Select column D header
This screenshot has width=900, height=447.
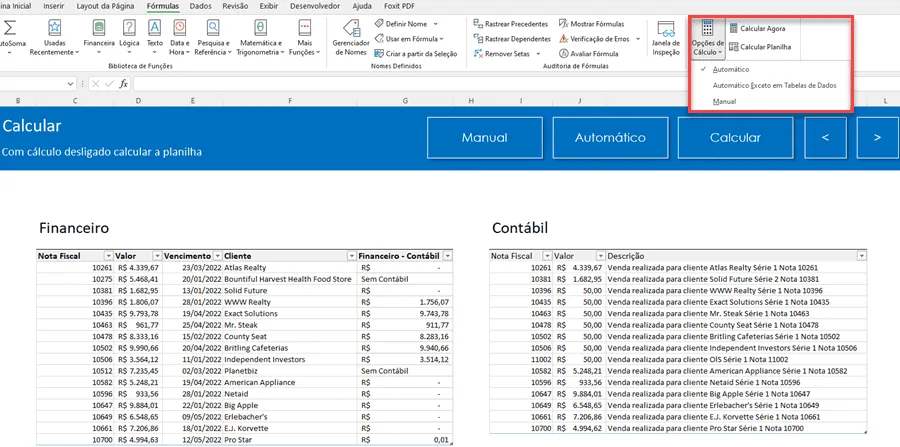point(138,101)
